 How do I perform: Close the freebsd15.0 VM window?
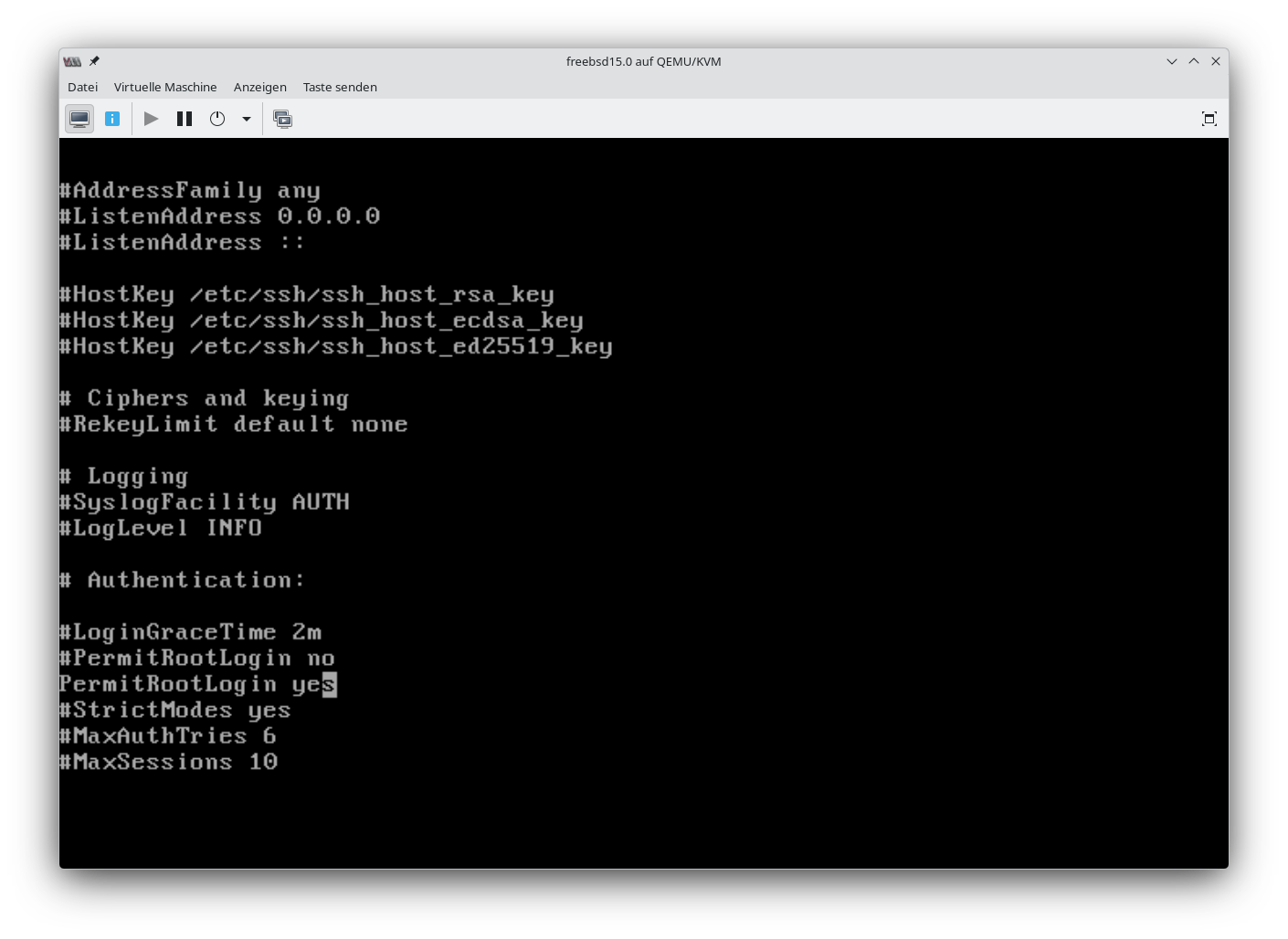tap(1215, 61)
